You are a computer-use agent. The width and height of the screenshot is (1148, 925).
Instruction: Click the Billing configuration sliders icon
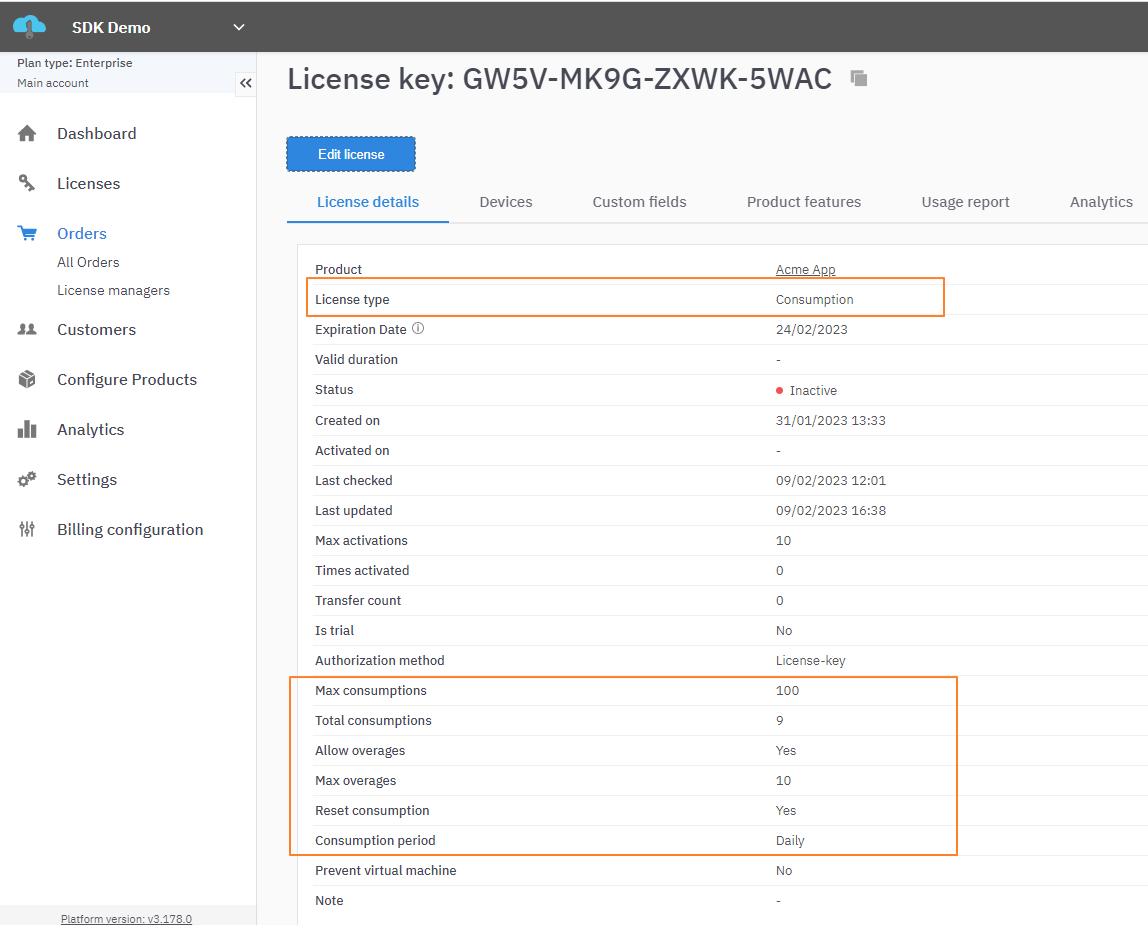27,529
